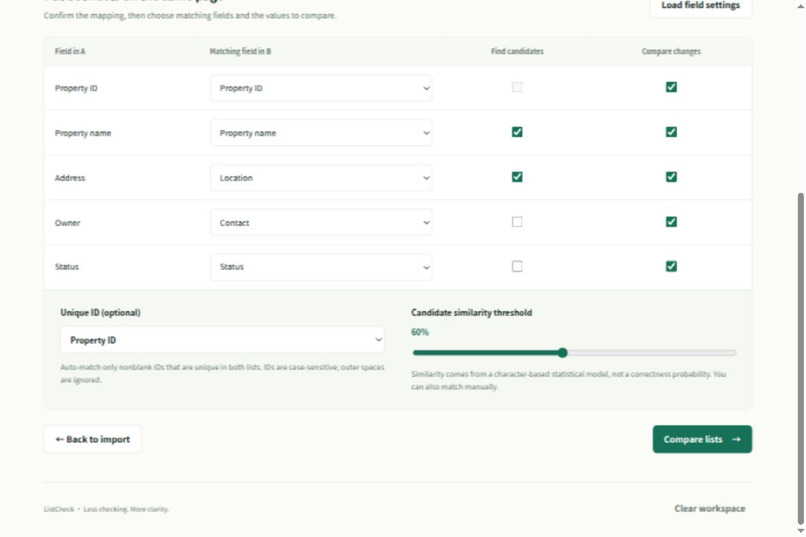Uncheck Find candidates for Address row
This screenshot has height=537, width=806.
[517, 177]
